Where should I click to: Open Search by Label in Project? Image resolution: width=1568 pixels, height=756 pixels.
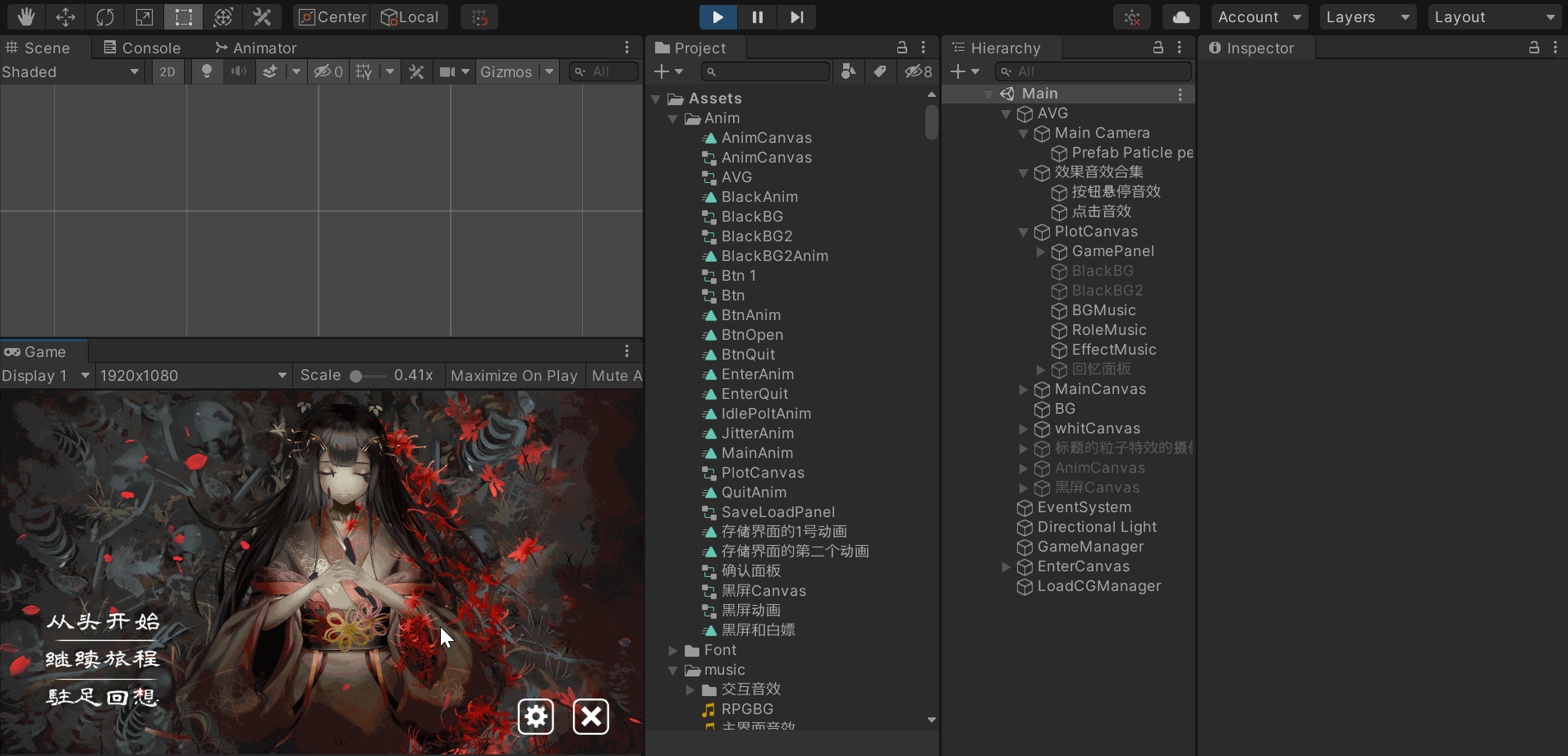pos(880,72)
